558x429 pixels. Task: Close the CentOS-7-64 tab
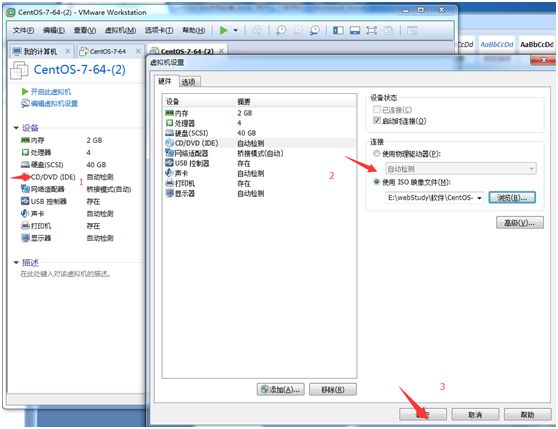click(138, 52)
